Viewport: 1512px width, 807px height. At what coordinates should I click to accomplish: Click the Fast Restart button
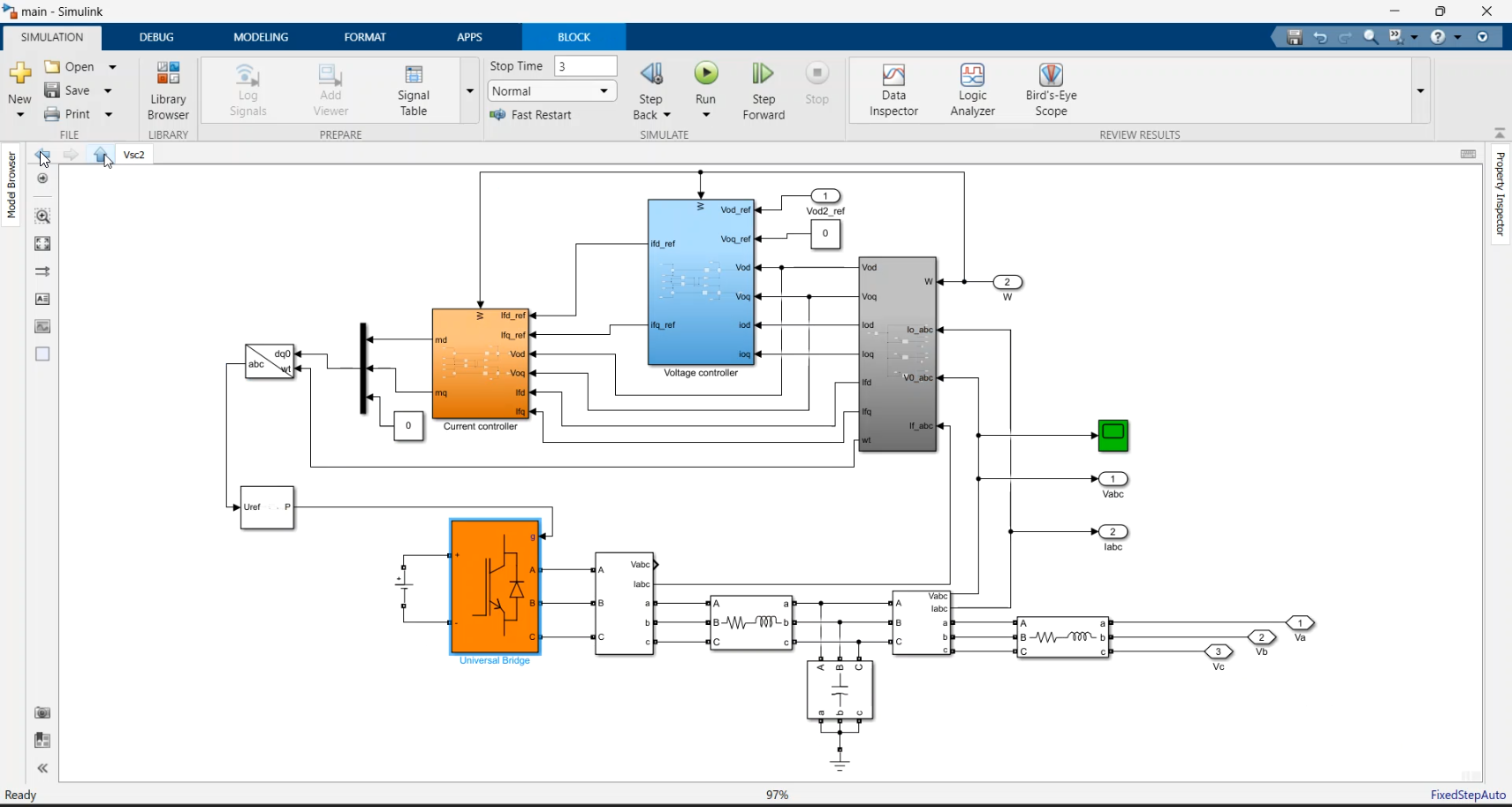point(530,115)
